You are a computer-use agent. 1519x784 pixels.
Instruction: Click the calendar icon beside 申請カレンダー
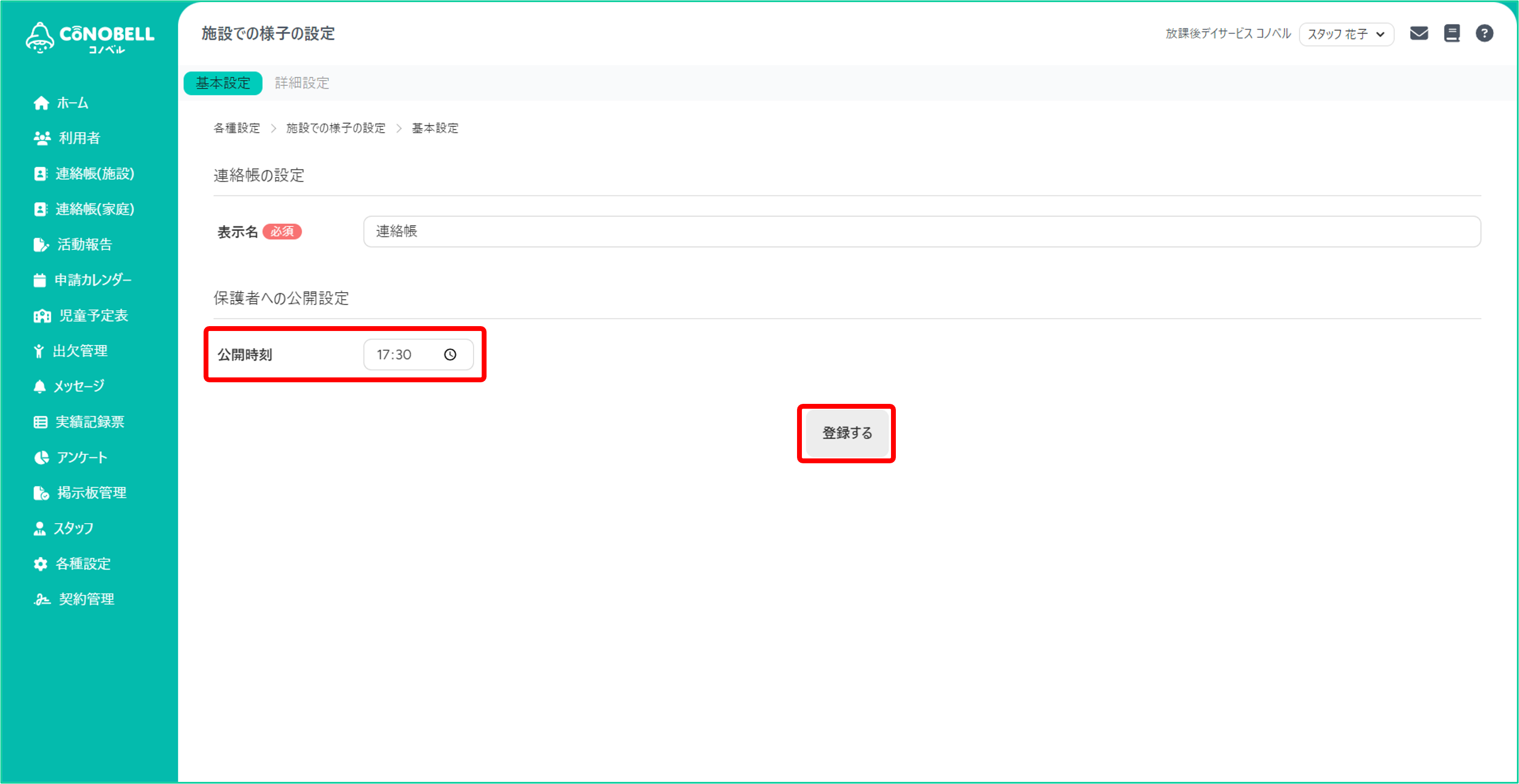point(39,280)
